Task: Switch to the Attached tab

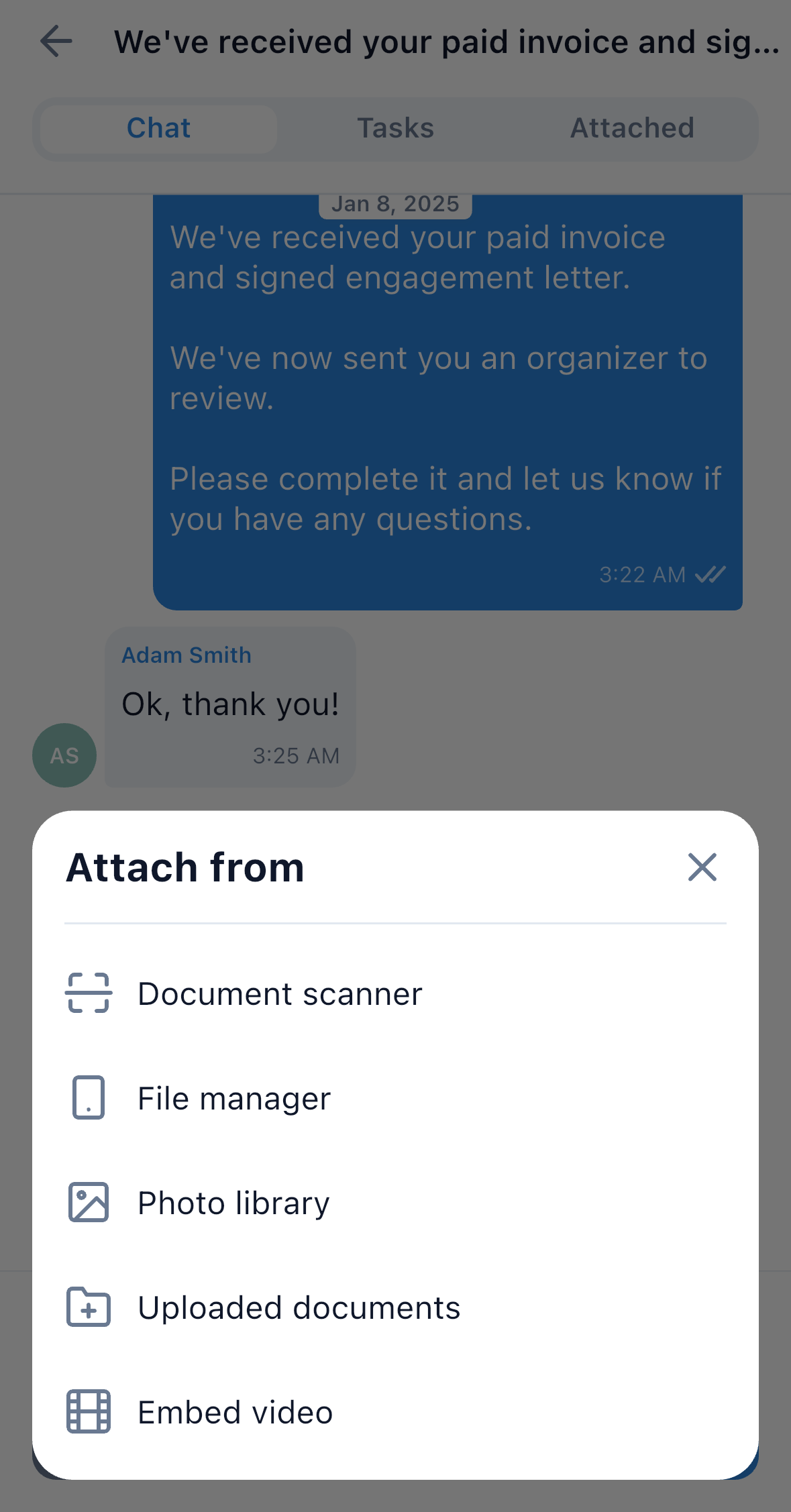Action: coord(632,128)
